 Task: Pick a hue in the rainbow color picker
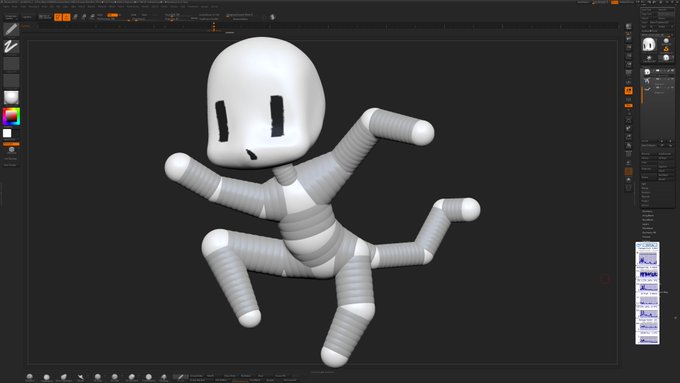(11, 117)
